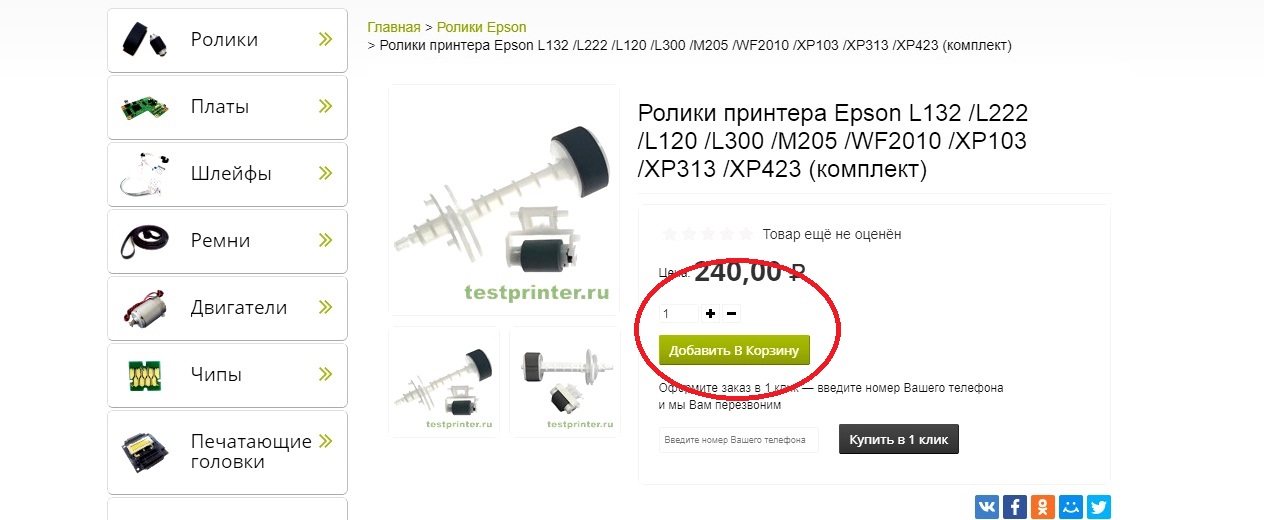Open the Платы circuit board icon

[x=143, y=106]
